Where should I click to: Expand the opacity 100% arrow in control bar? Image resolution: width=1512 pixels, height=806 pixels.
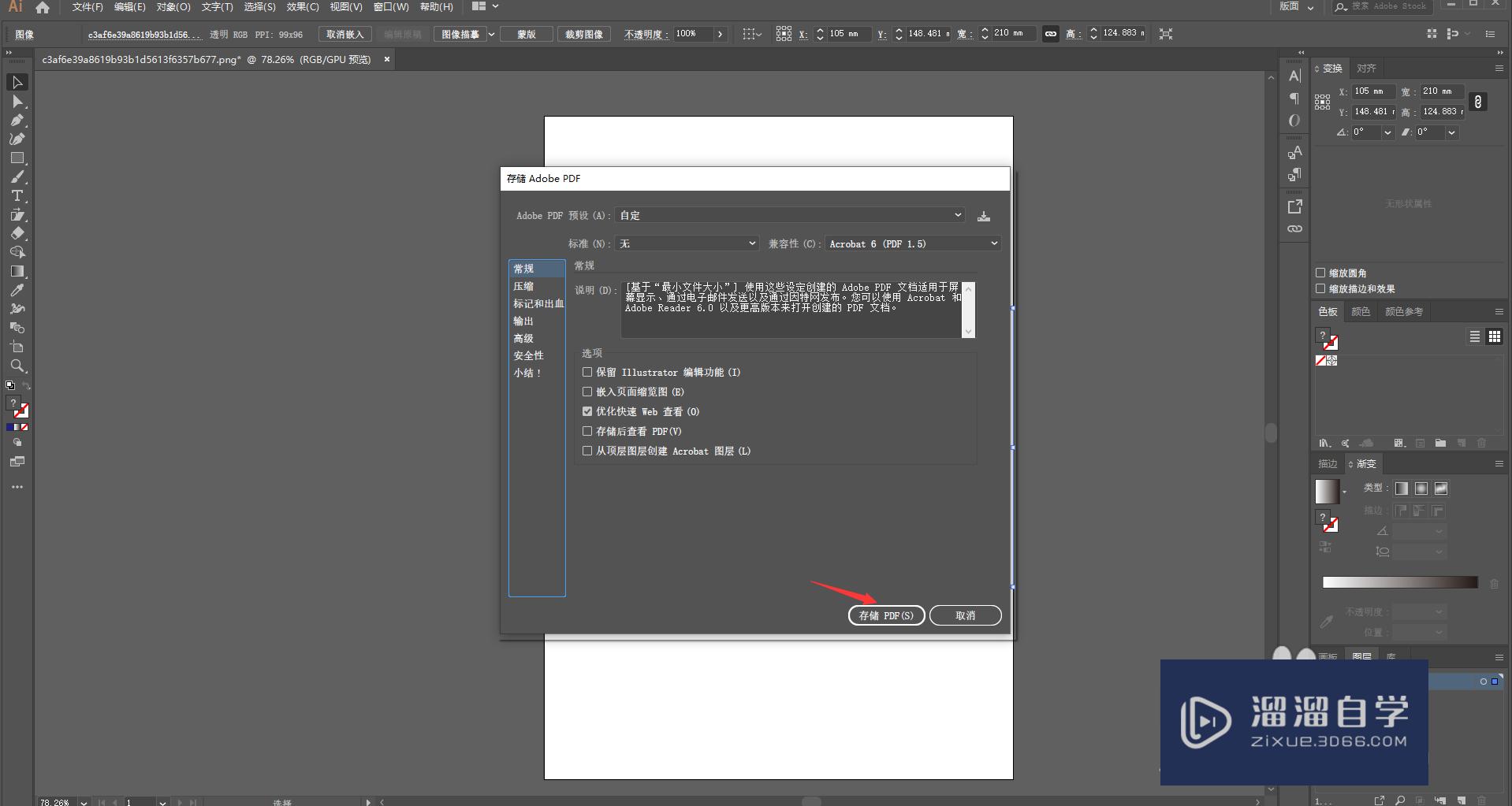(720, 34)
